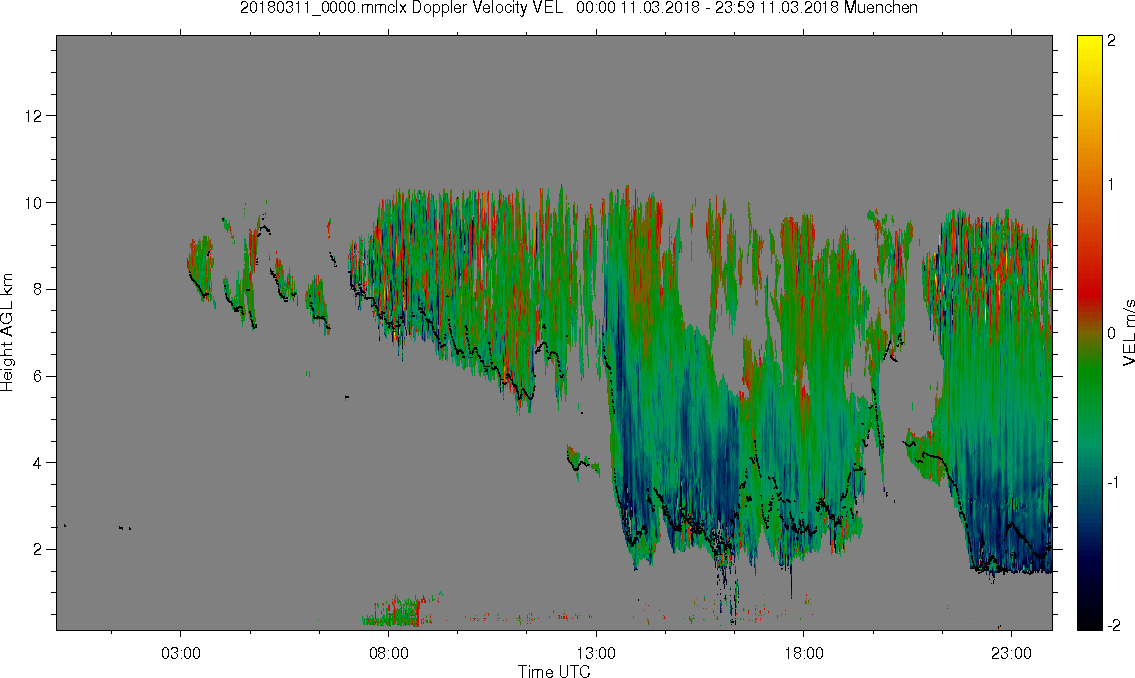This screenshot has width=1135, height=678.
Task: Click the 'VEL m/s' colorbar label
Action: (x=1128, y=331)
